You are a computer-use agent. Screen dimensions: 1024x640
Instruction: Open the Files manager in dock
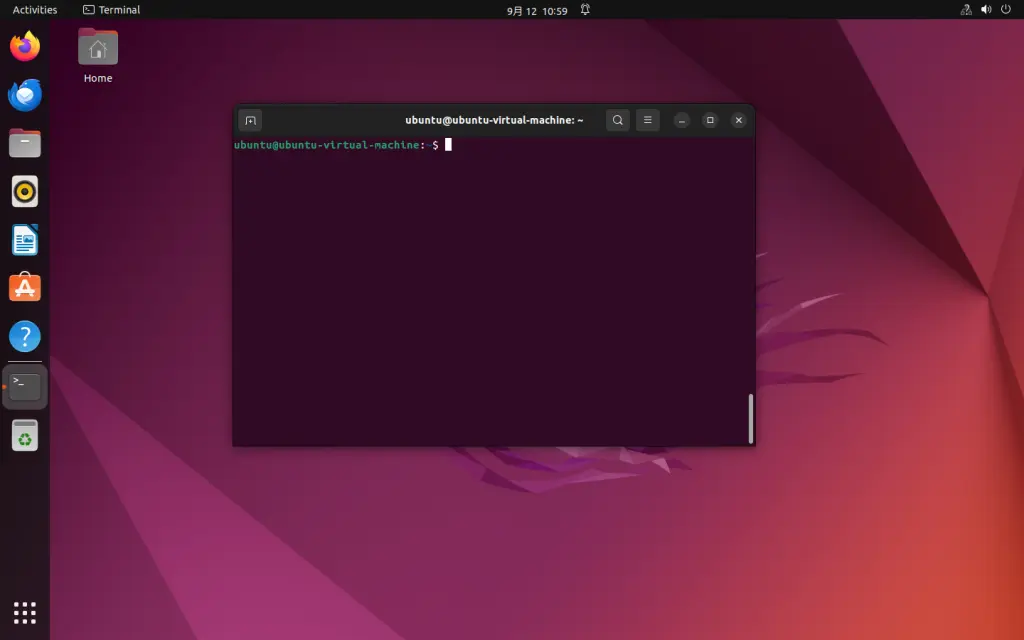(25, 143)
